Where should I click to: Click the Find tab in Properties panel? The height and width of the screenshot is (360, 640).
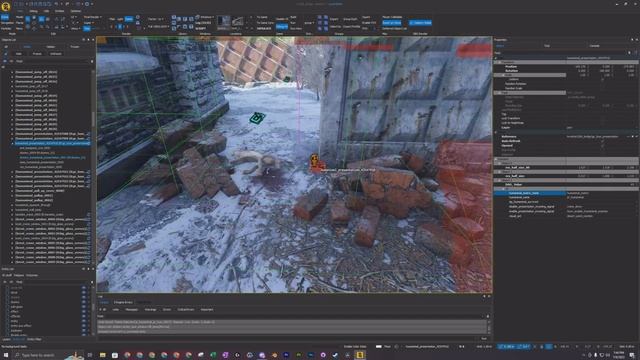pyautogui.click(x=547, y=46)
